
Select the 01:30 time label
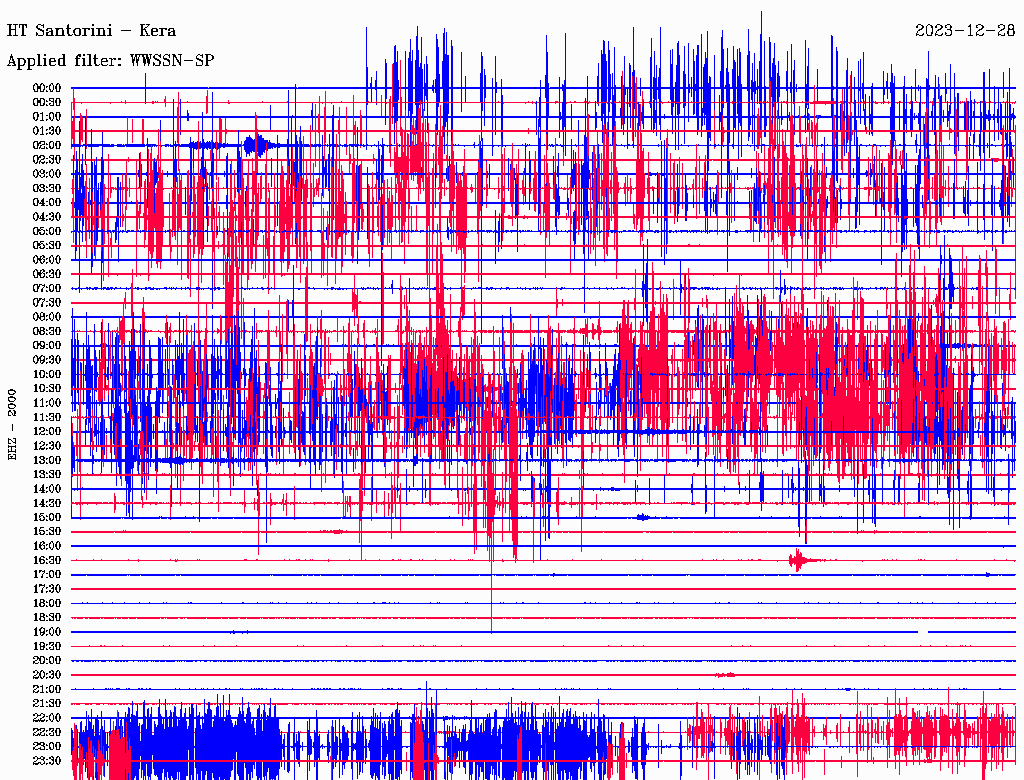(x=47, y=131)
